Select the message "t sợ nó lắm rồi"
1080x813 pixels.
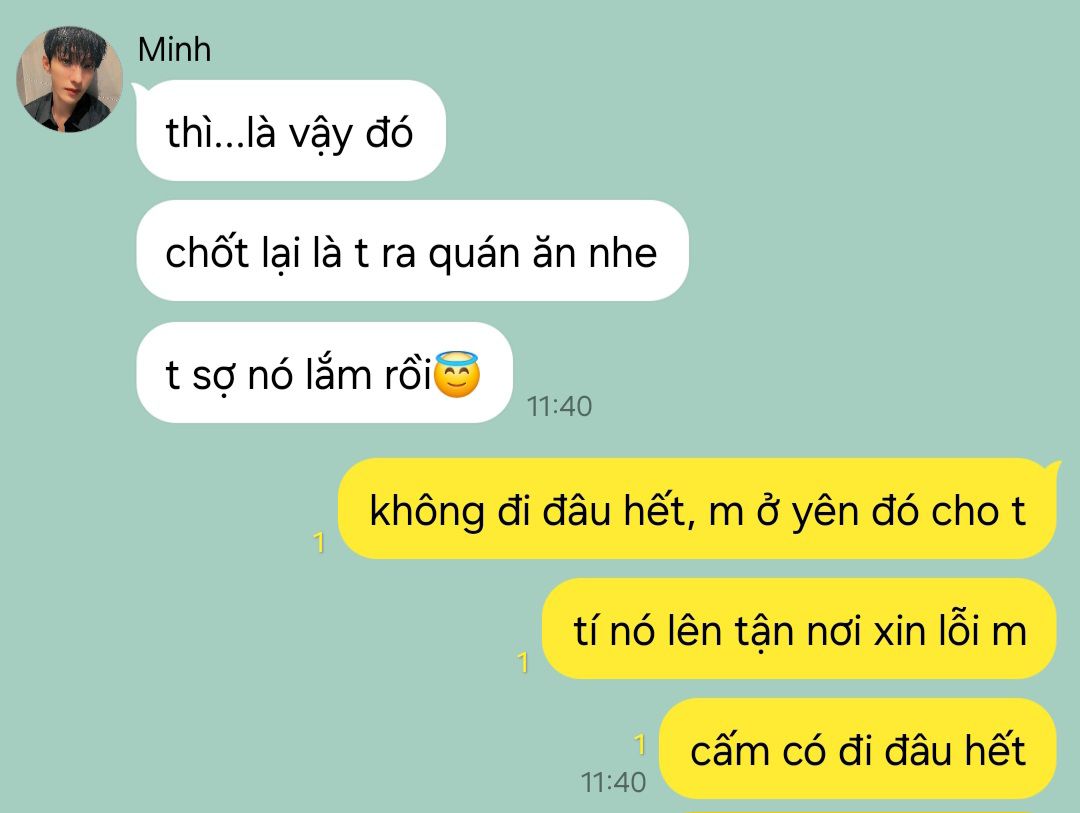click(x=324, y=373)
